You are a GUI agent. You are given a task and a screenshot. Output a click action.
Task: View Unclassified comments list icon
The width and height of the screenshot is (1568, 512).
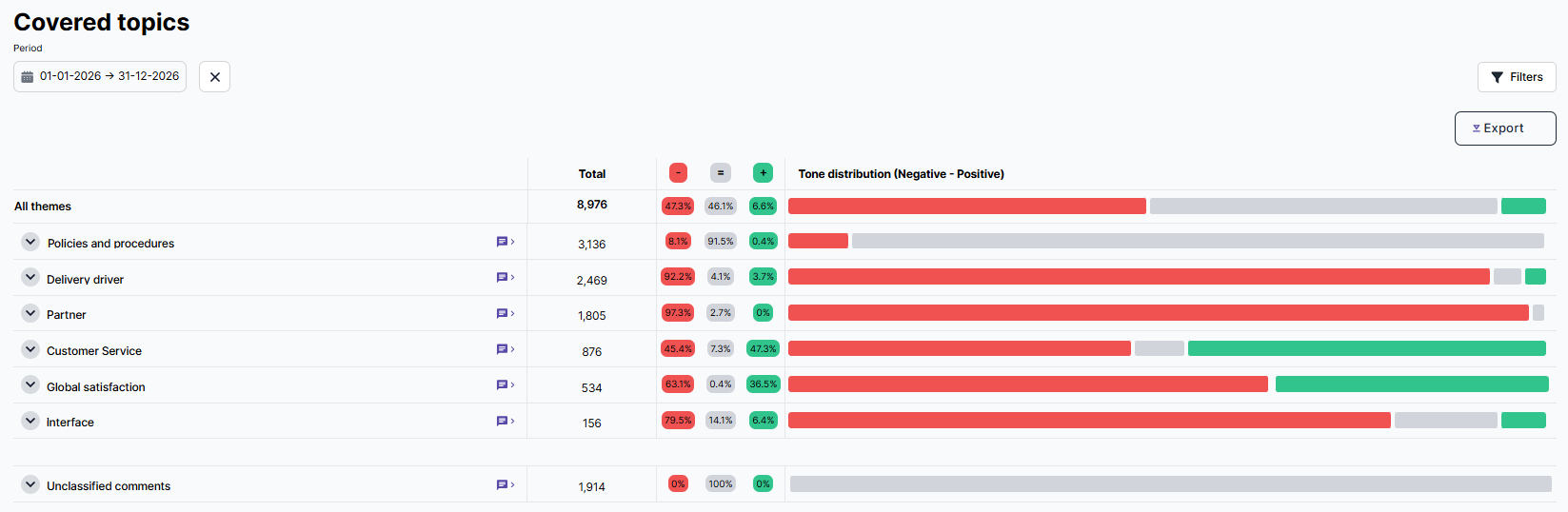[x=505, y=484]
